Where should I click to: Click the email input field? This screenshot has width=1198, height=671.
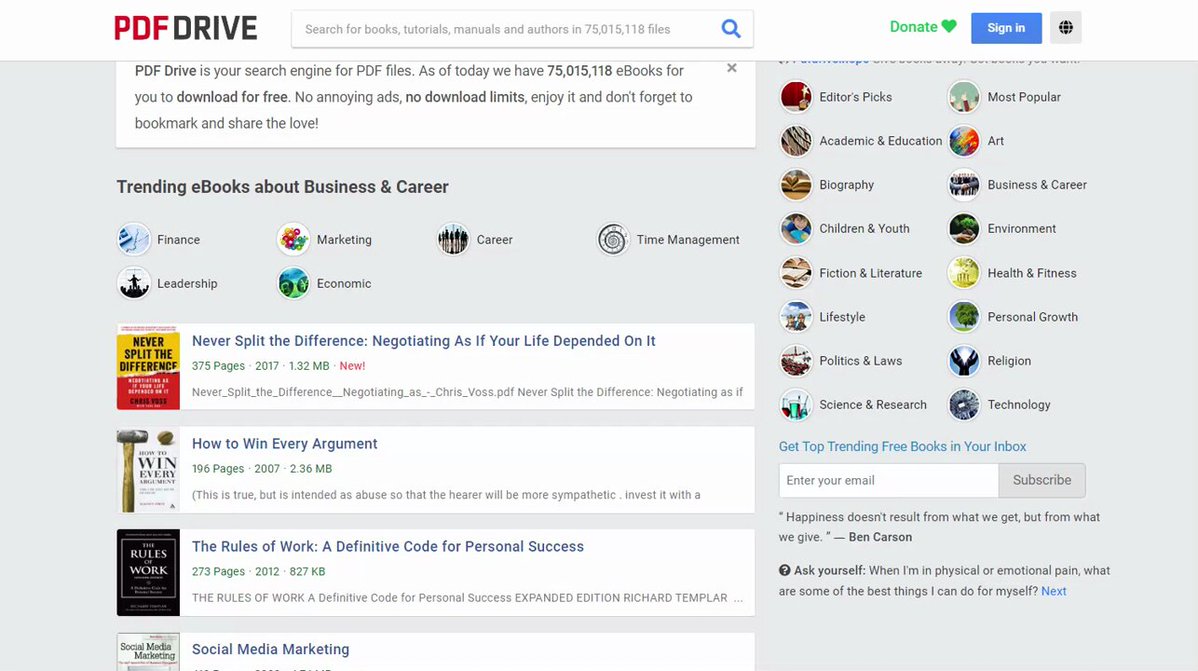click(x=888, y=481)
